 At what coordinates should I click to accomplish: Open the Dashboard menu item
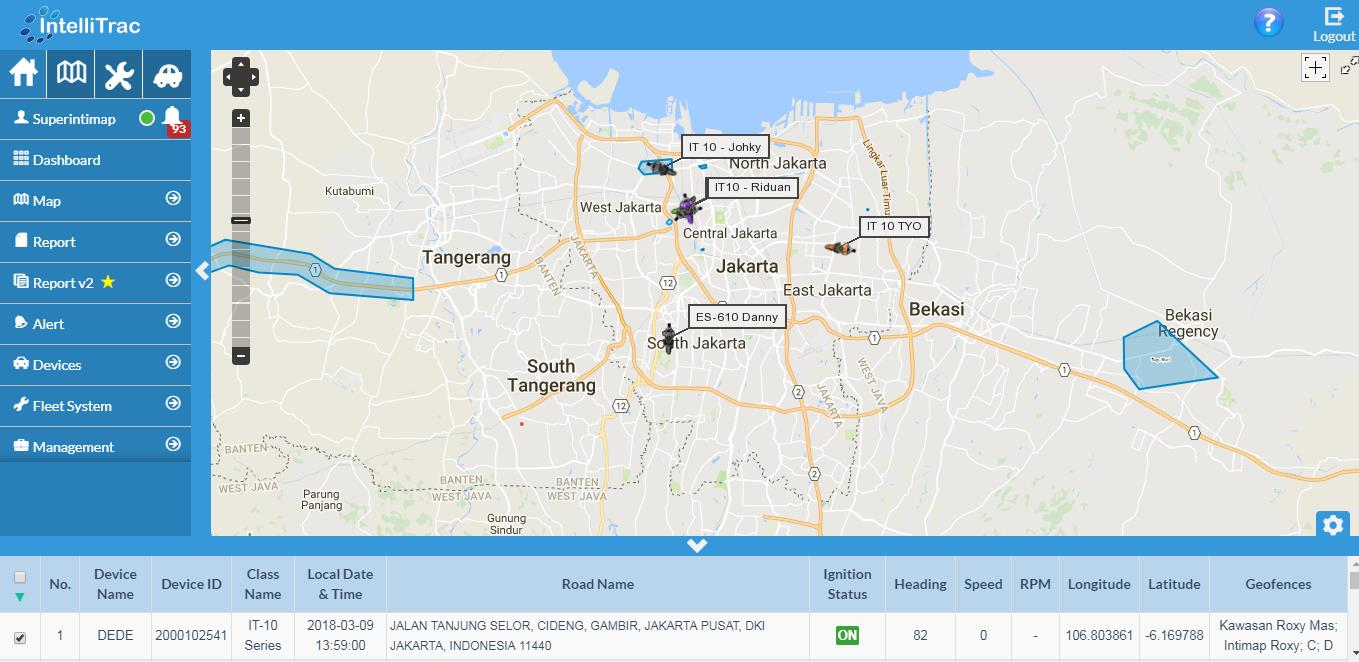66,160
